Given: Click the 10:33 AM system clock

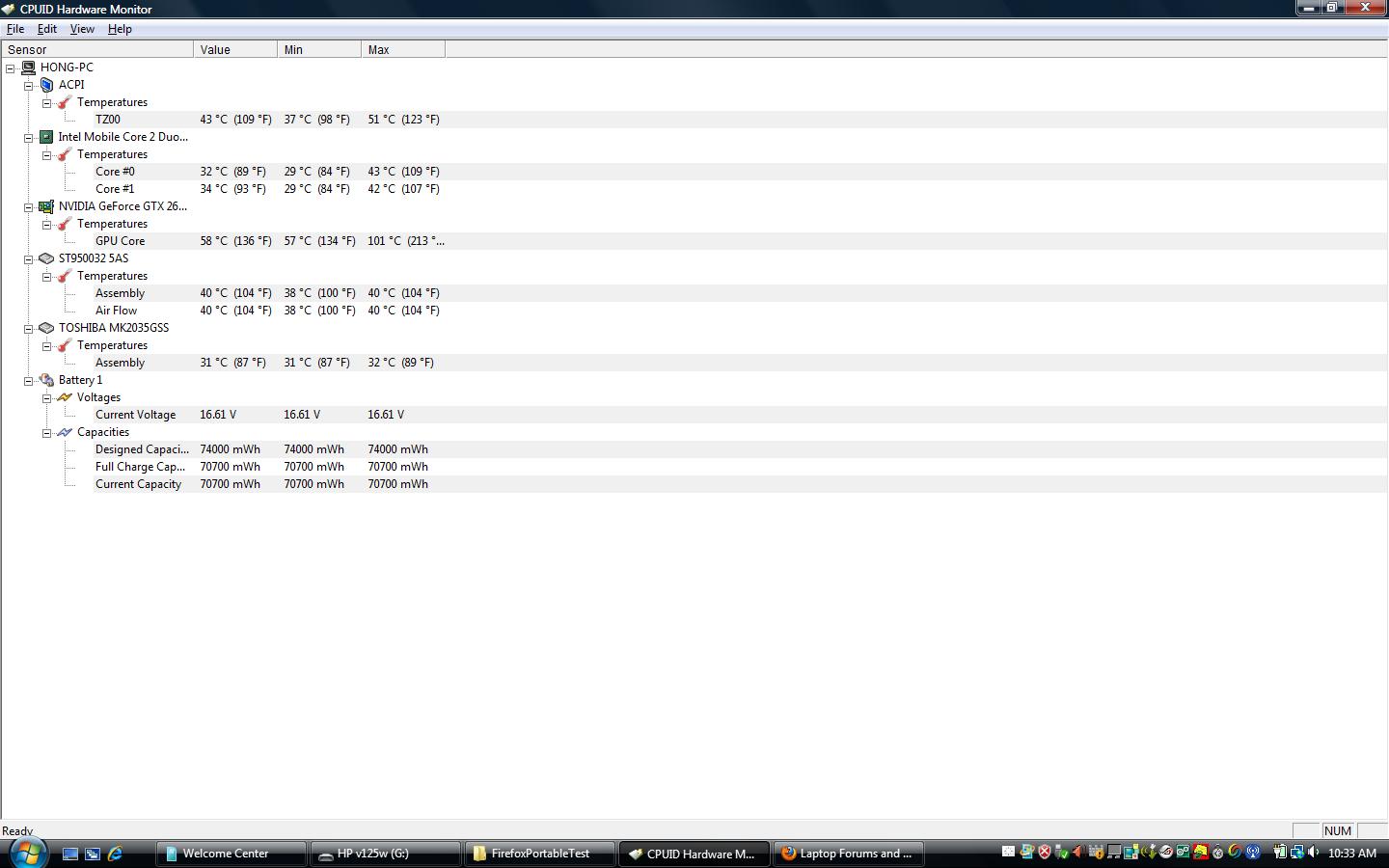Looking at the screenshot, I should tap(1351, 854).
